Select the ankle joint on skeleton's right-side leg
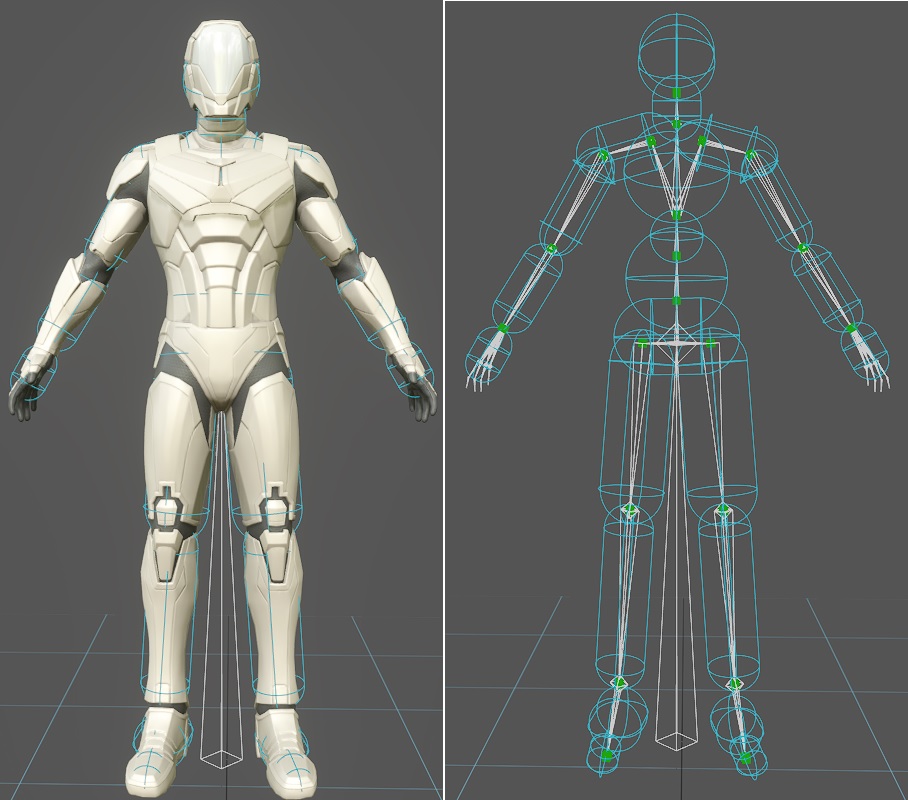This screenshot has width=908, height=800. coord(735,684)
